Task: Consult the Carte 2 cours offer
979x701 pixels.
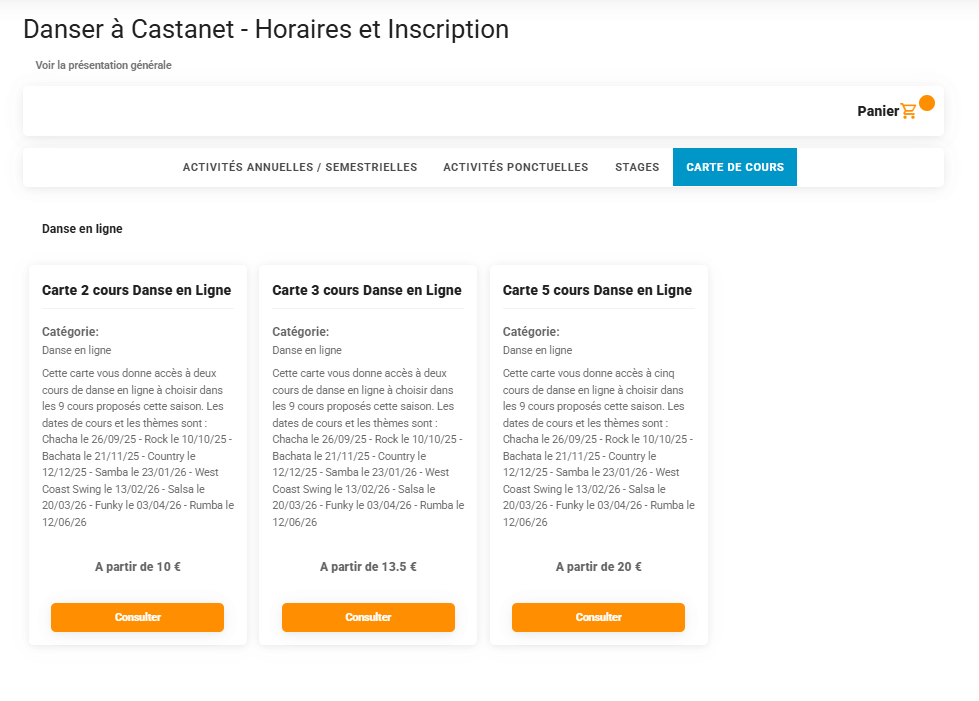Action: tap(137, 617)
